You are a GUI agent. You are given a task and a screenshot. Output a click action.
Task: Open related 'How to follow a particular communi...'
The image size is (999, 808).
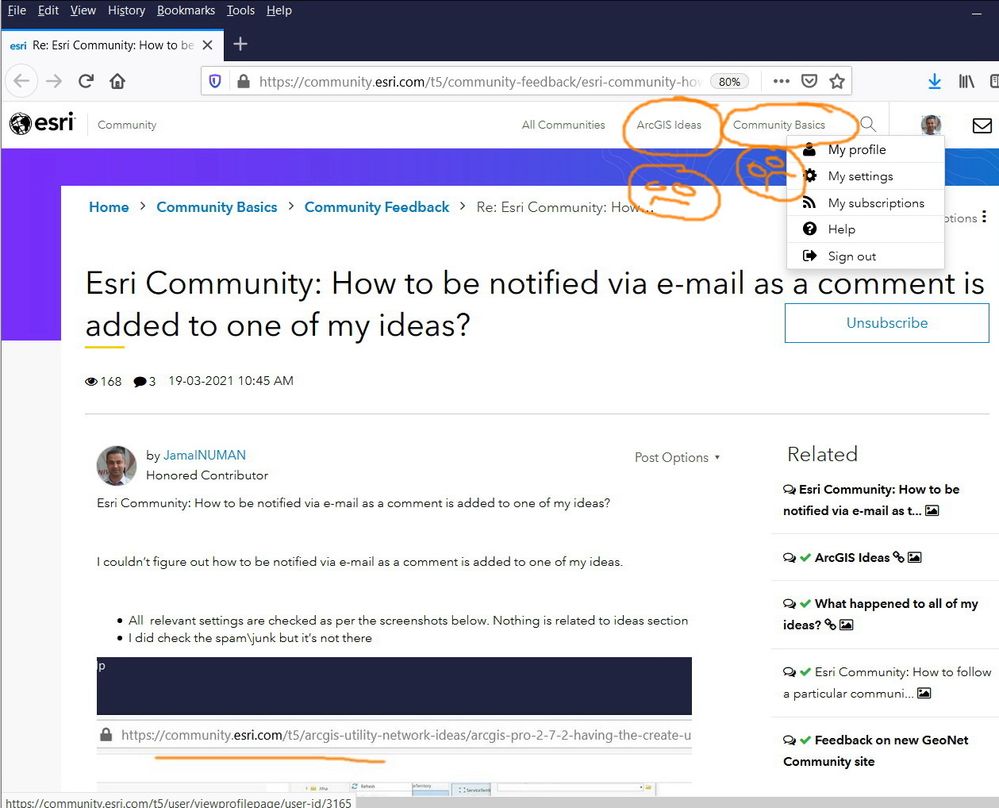pos(887,682)
